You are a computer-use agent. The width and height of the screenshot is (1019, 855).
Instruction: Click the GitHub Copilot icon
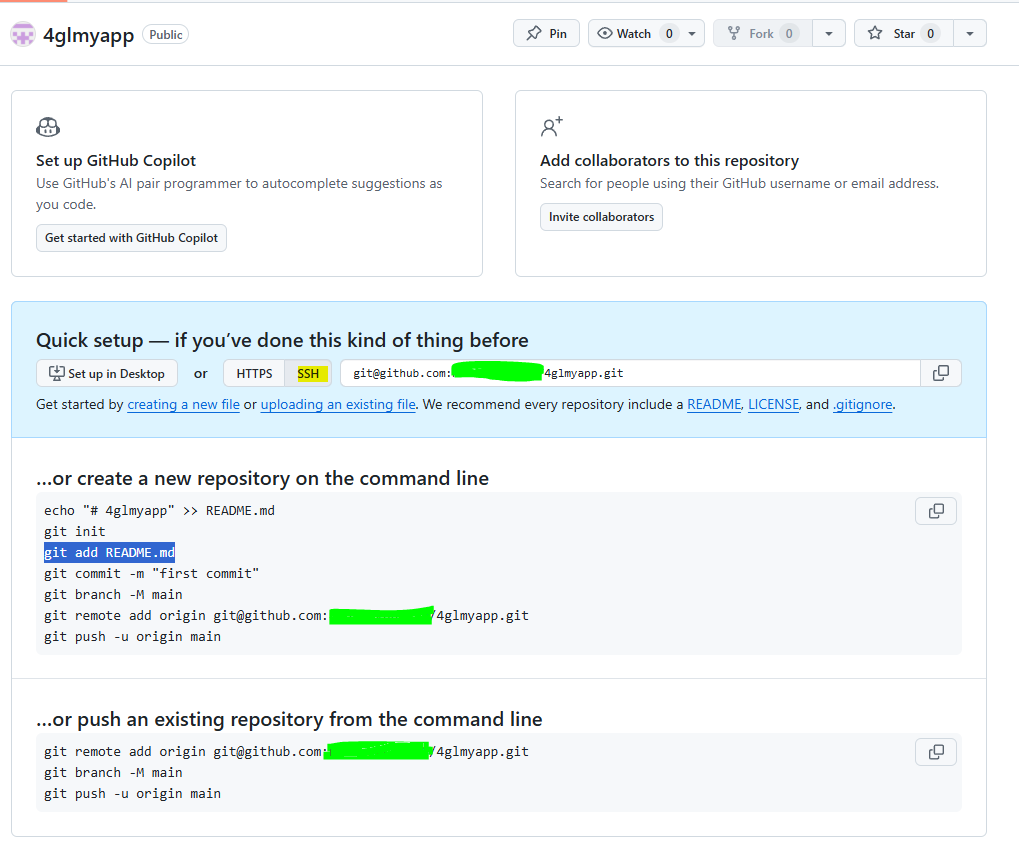click(48, 127)
